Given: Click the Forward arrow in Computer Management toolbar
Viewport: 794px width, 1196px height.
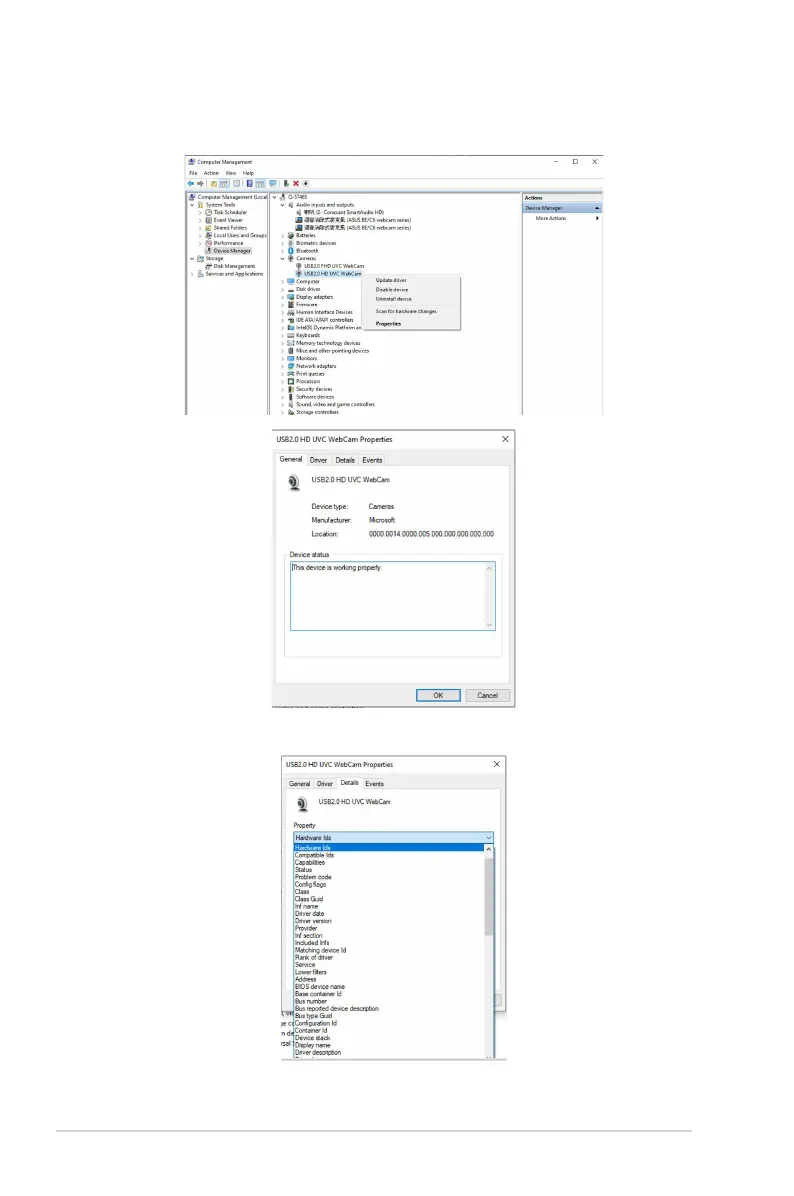Looking at the screenshot, I should point(201,184).
